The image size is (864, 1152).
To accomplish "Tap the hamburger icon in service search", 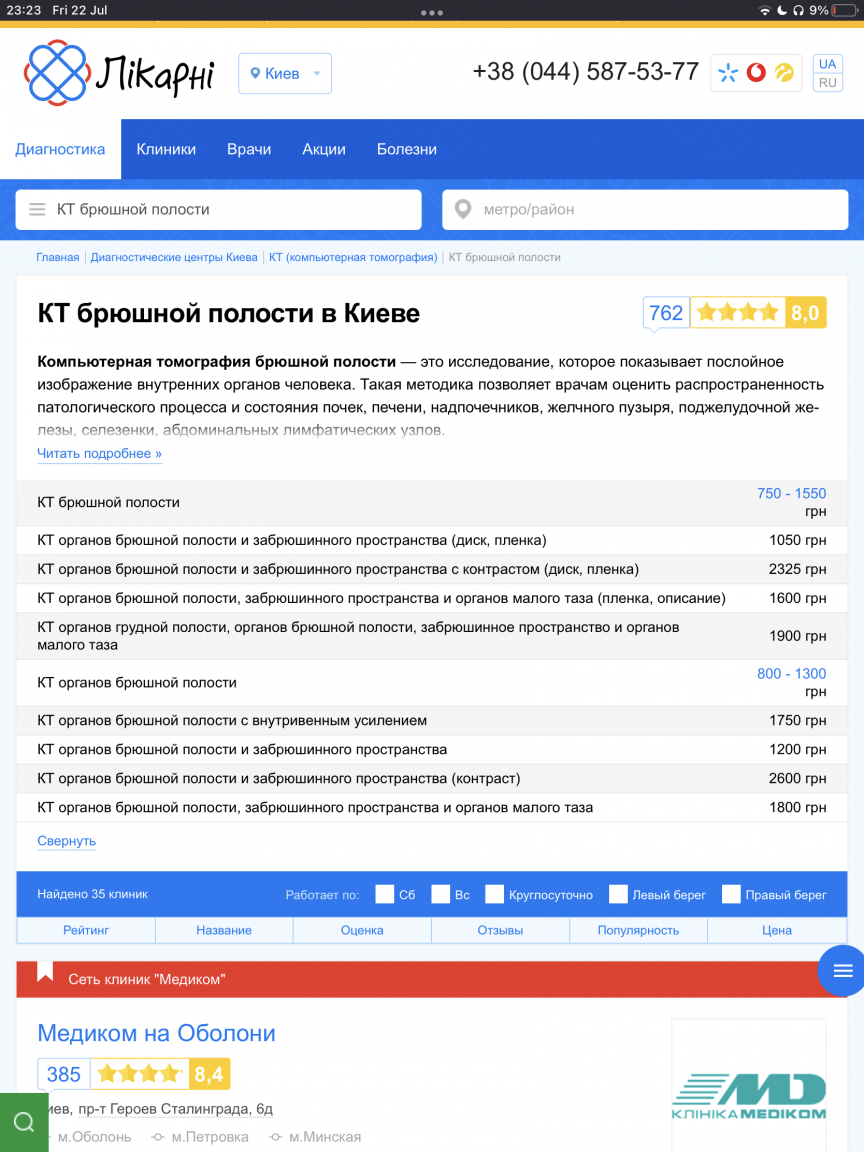I will (37, 209).
